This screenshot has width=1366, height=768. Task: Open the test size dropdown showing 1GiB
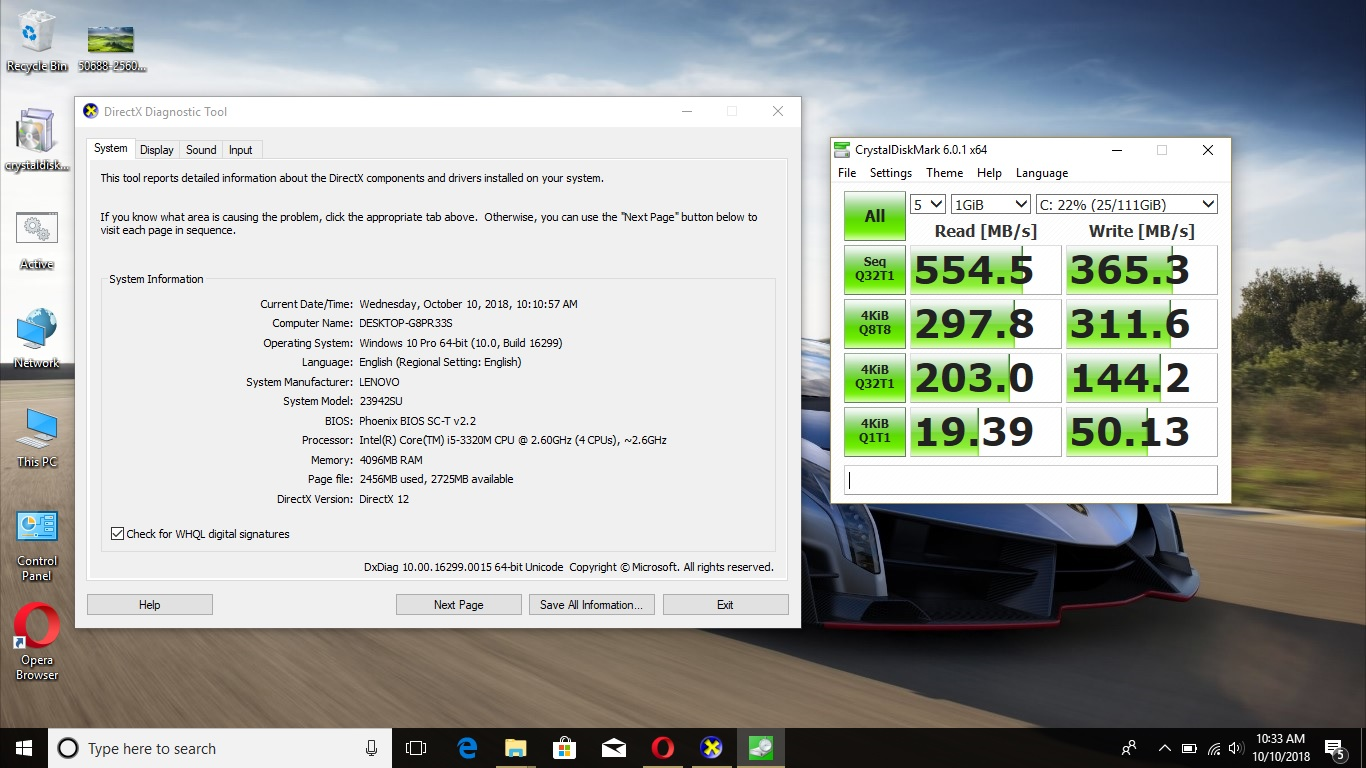pos(990,204)
